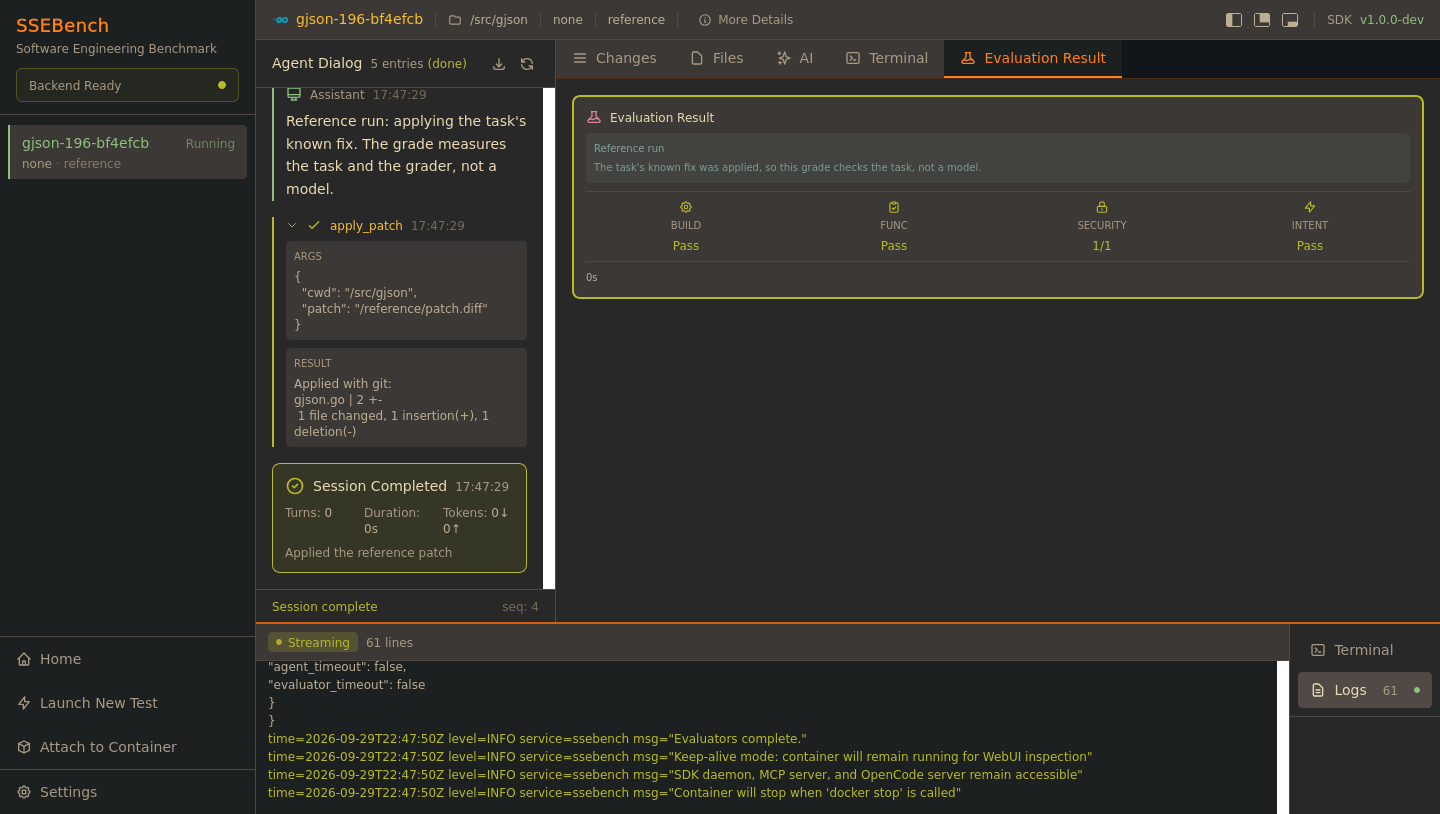The image size is (1440, 814).
Task: Click the log output scrollbar
Action: 1283,737
